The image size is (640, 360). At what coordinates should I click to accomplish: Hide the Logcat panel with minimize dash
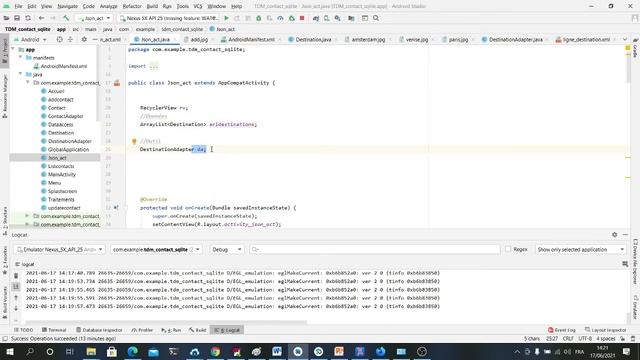point(625,235)
